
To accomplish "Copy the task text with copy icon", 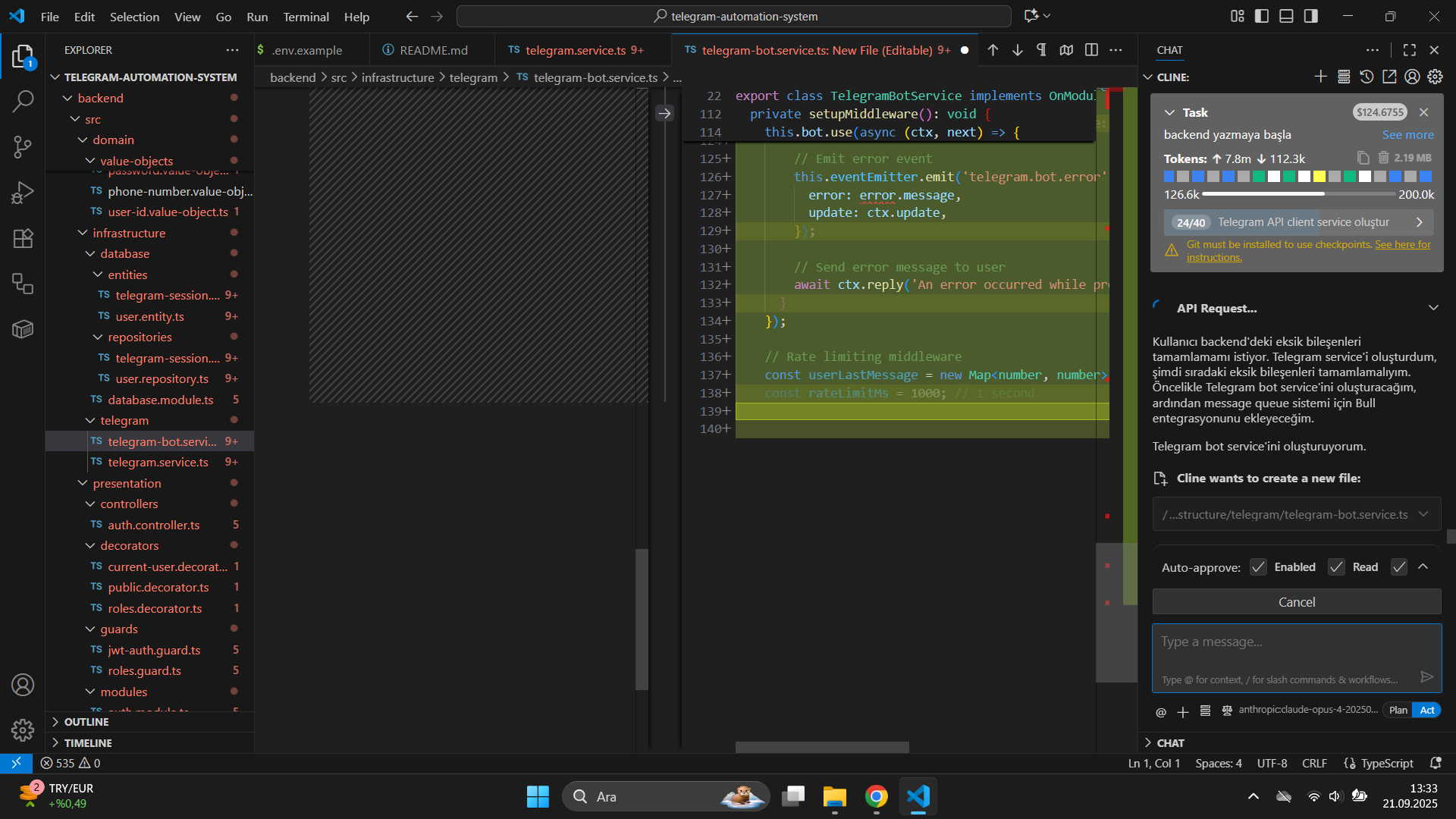I will tap(1363, 158).
